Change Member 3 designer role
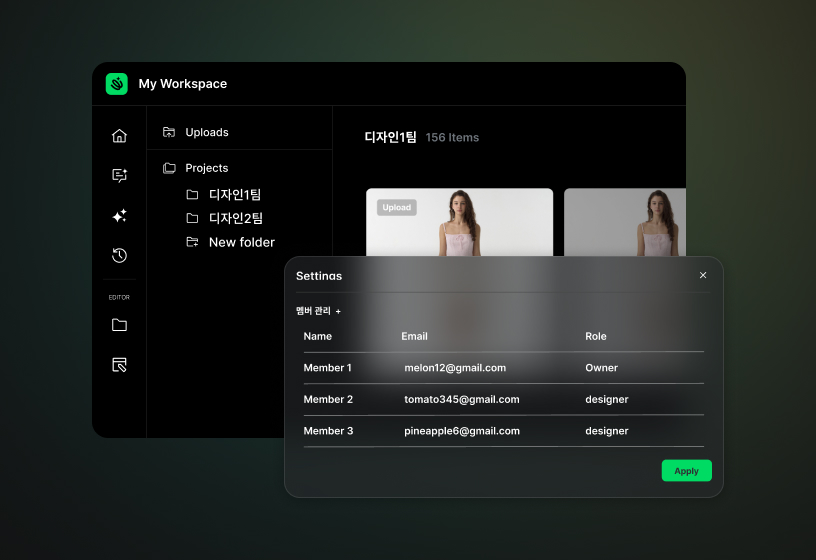The width and height of the screenshot is (816, 560). [x=607, y=431]
